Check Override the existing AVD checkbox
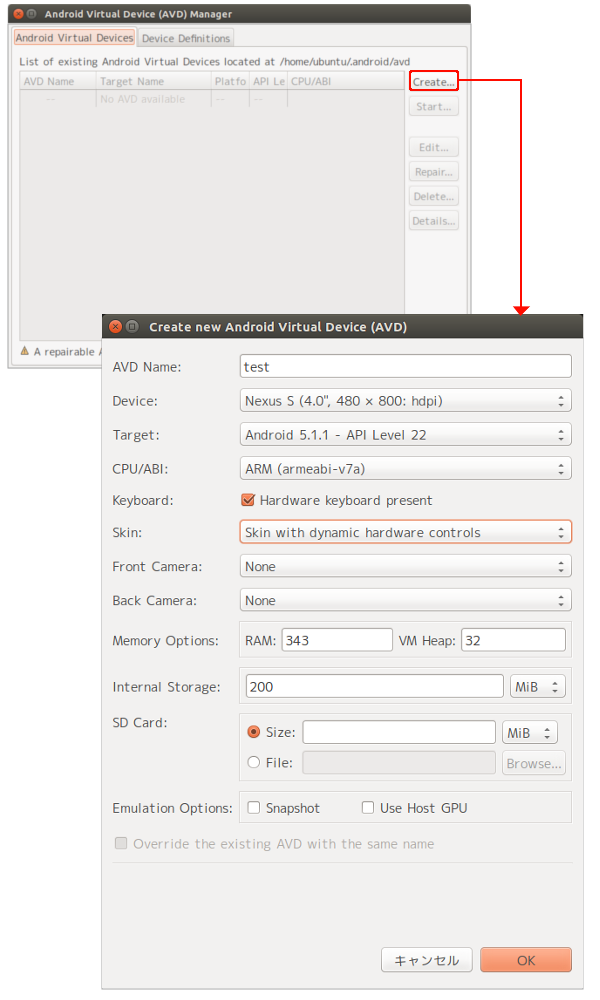Image resolution: width=600 pixels, height=1000 pixels. tap(121, 843)
